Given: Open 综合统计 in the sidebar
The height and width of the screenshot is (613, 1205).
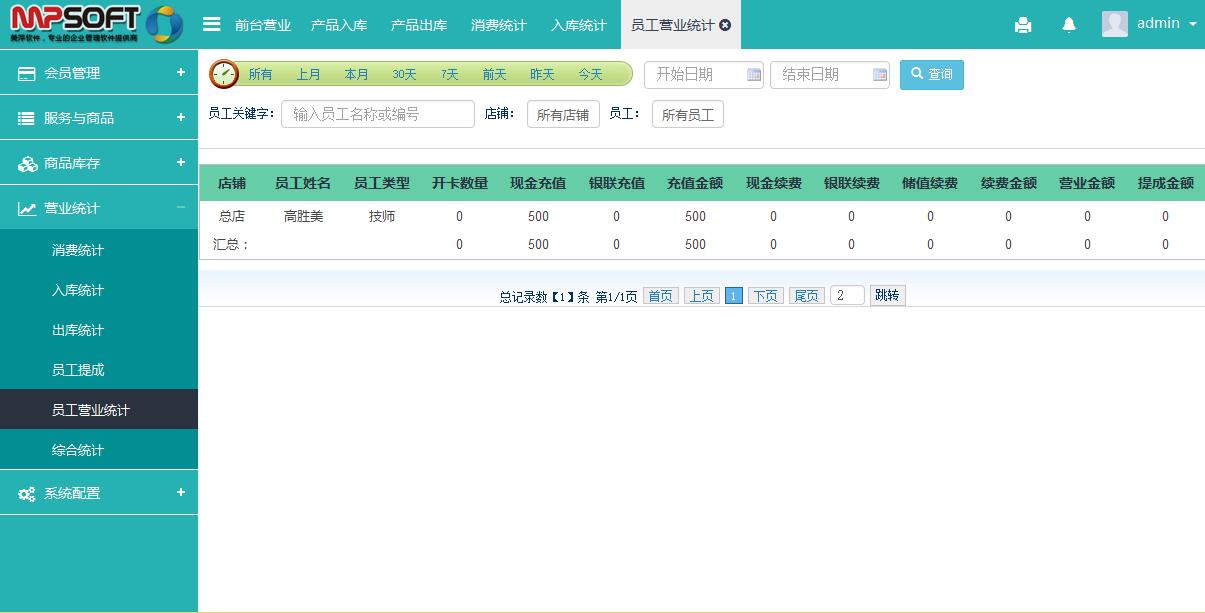Looking at the screenshot, I should (78, 450).
